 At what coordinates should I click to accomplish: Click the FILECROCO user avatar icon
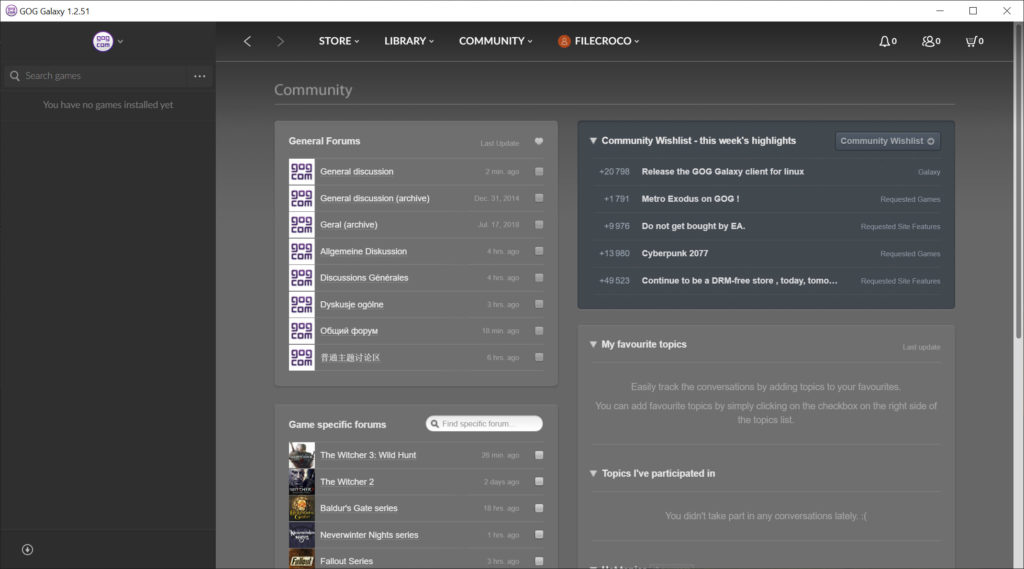pos(564,41)
